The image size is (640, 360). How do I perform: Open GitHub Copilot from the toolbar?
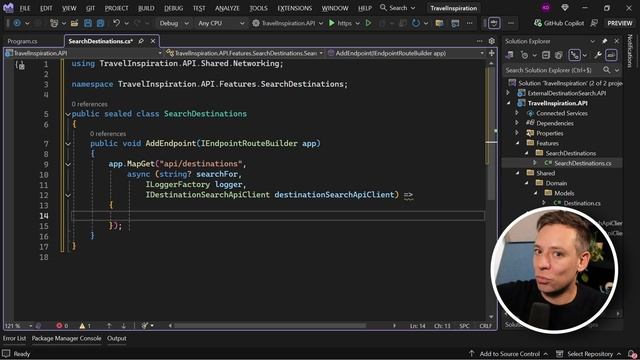tap(559, 23)
